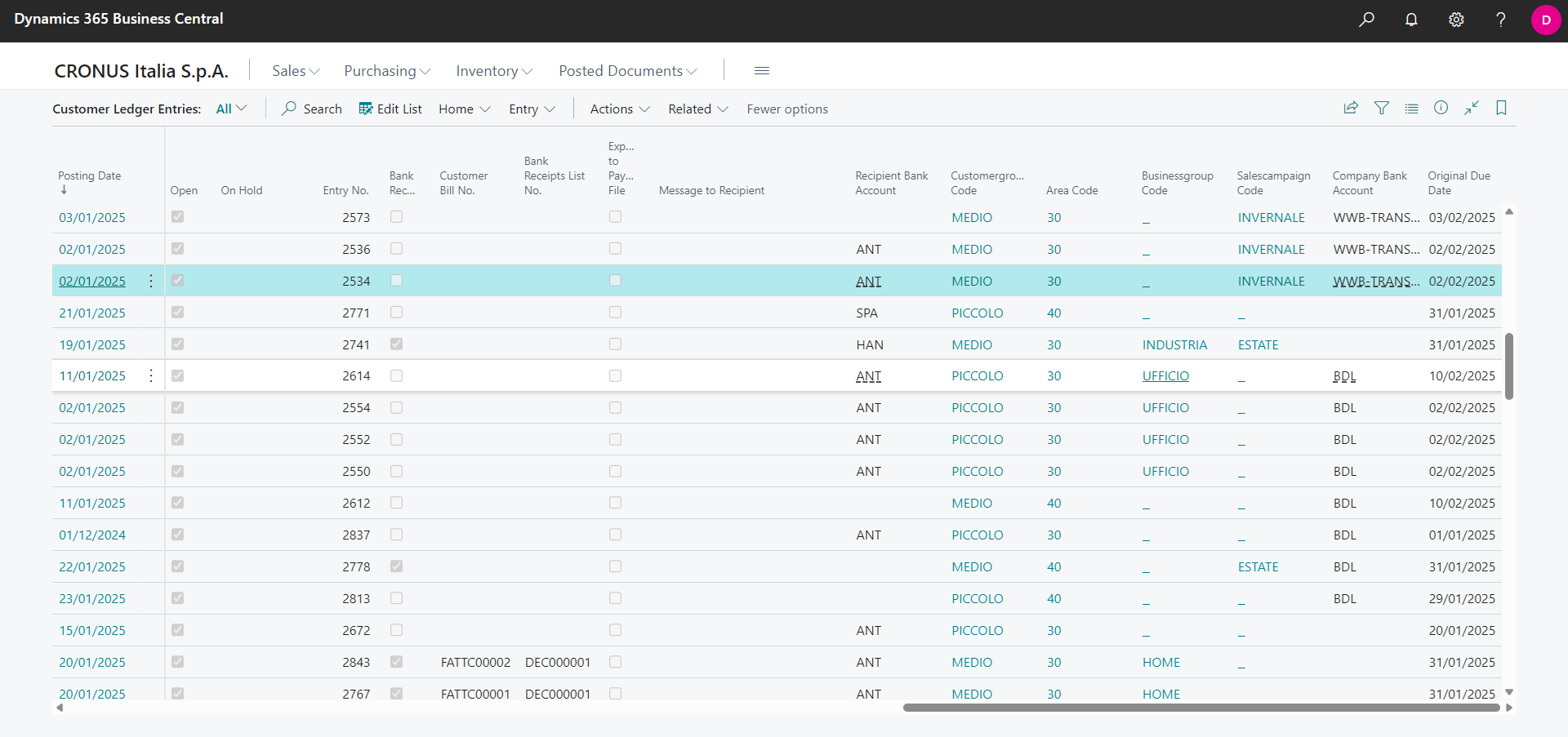Image resolution: width=1568 pixels, height=737 pixels.
Task: Open INVERNALE campaign for entry 2536
Action: [x=1272, y=250]
